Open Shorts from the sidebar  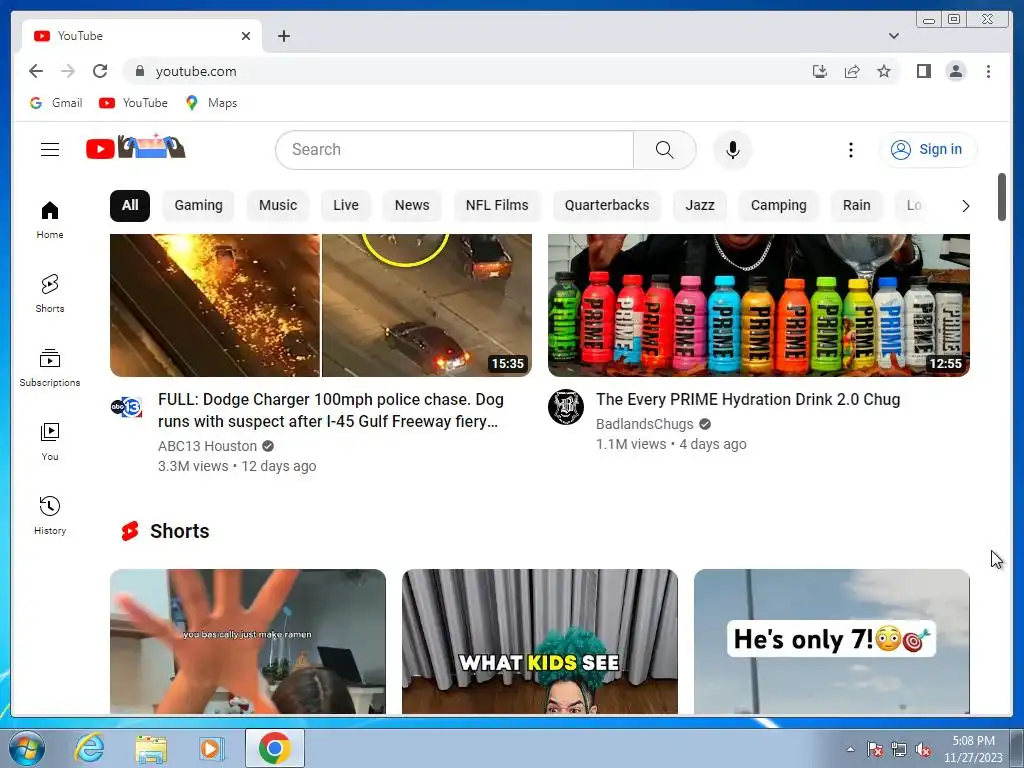pyautogui.click(x=50, y=294)
